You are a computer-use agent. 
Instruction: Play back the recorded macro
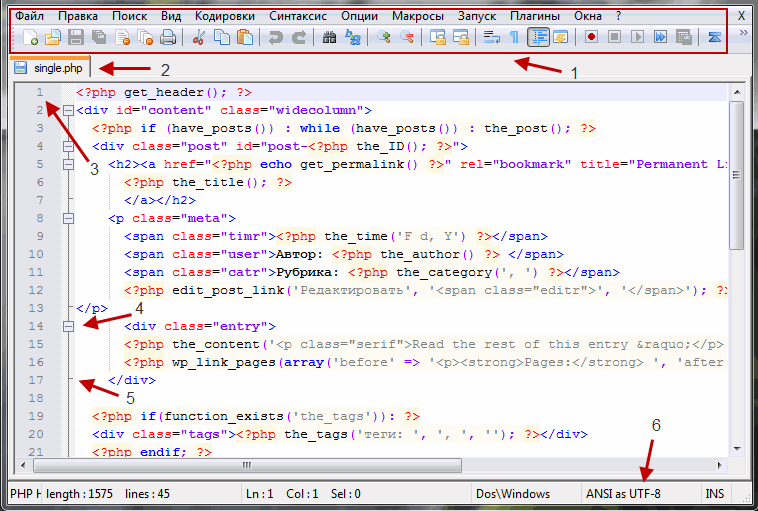[x=638, y=37]
